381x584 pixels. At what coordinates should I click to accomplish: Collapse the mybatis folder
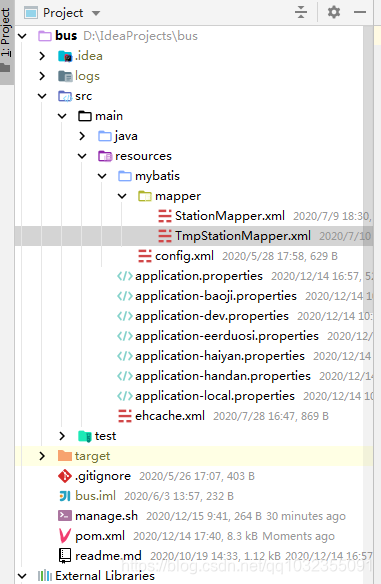pyautogui.click(x=102, y=176)
